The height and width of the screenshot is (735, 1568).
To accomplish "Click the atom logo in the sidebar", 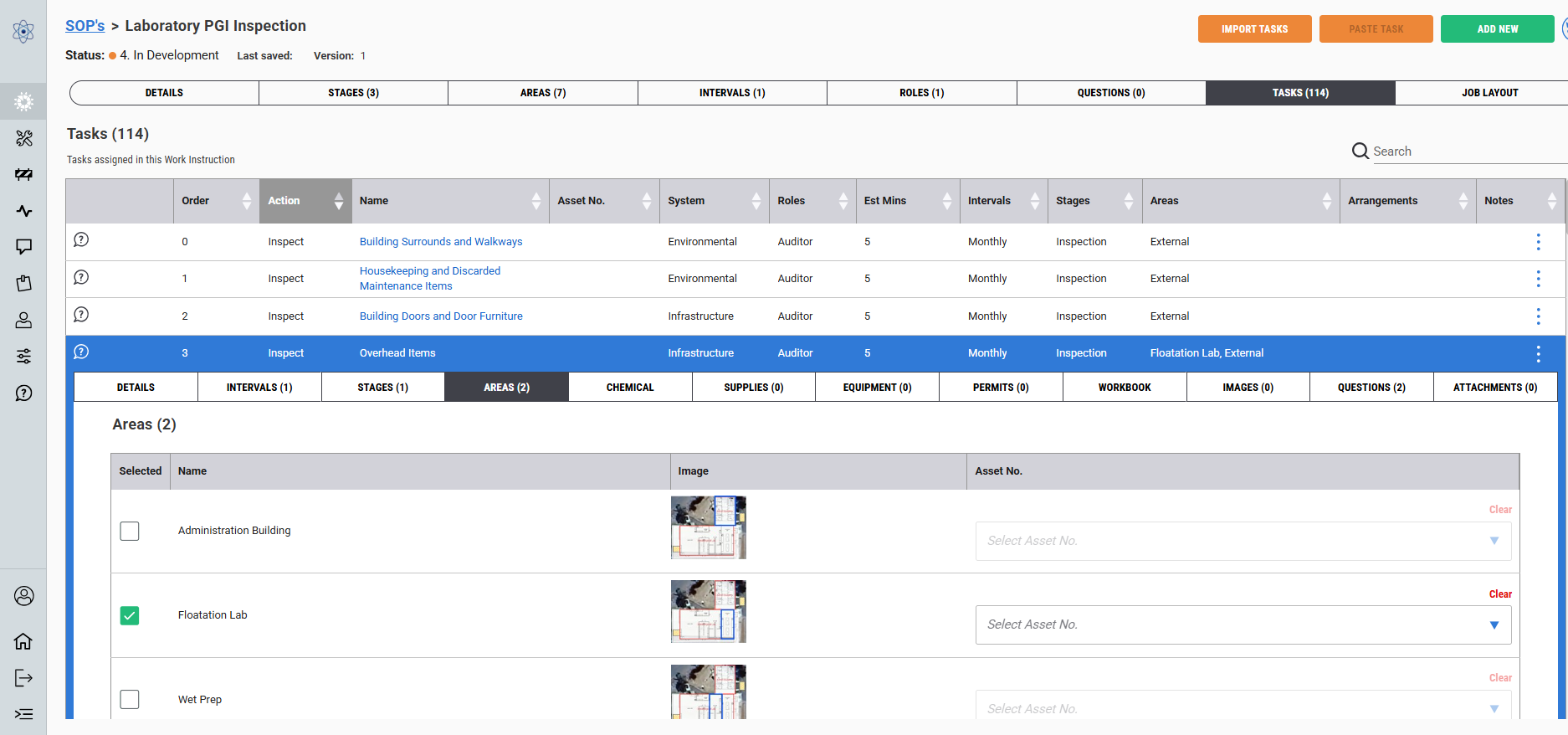I will click(23, 32).
